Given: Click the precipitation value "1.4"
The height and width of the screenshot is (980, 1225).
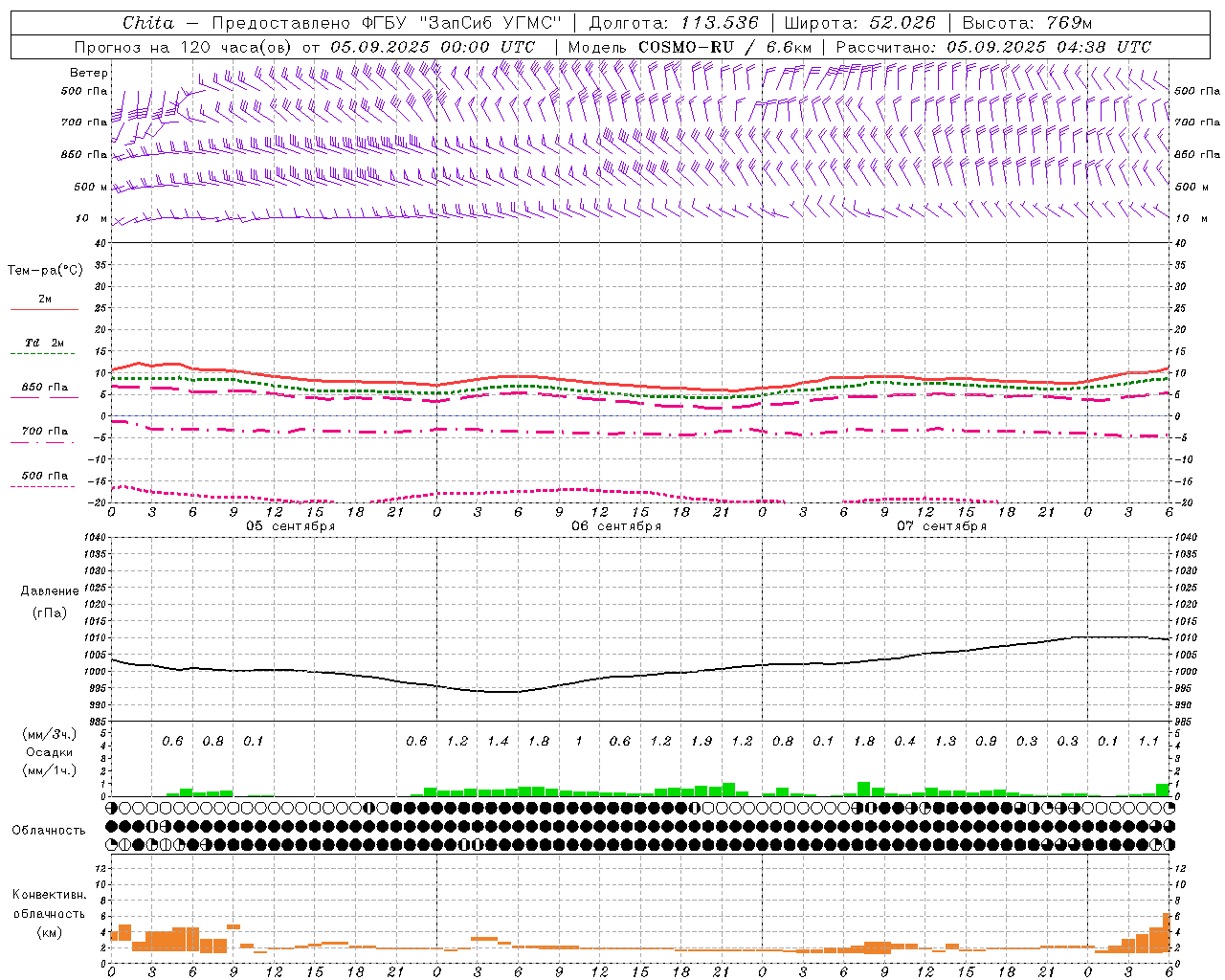Looking at the screenshot, I should coord(498,742).
